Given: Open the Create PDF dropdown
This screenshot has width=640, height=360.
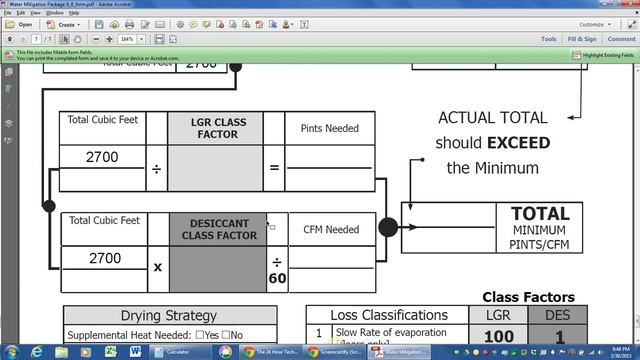Looking at the screenshot, I should point(63,25).
